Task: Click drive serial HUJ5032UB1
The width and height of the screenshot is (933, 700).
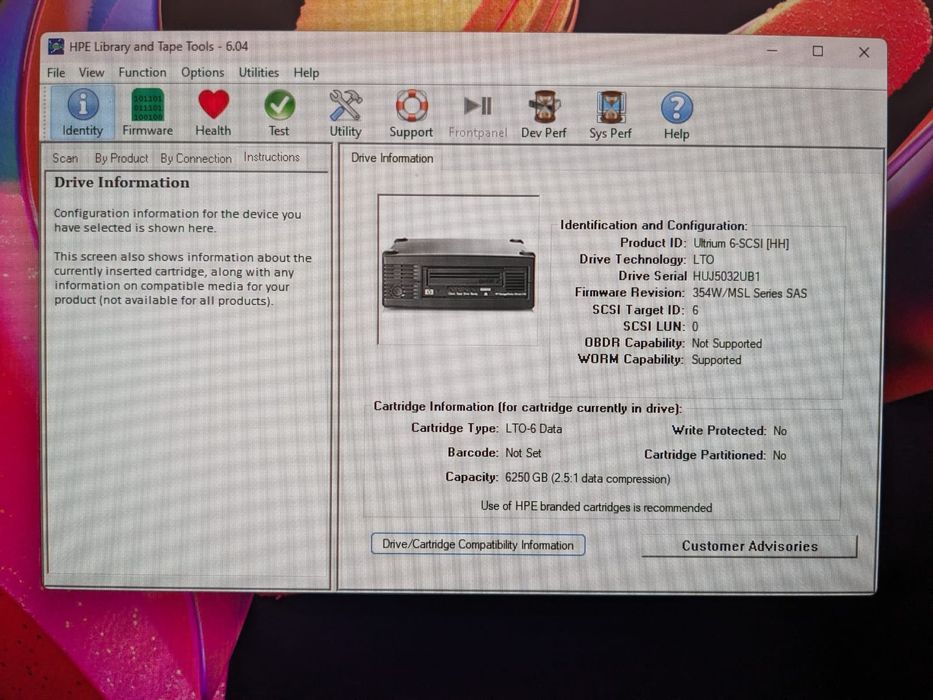Action: click(x=727, y=277)
